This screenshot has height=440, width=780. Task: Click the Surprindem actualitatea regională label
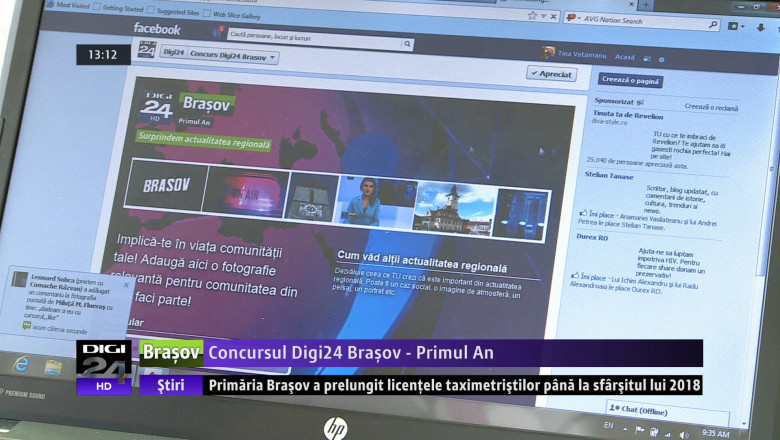(x=204, y=141)
